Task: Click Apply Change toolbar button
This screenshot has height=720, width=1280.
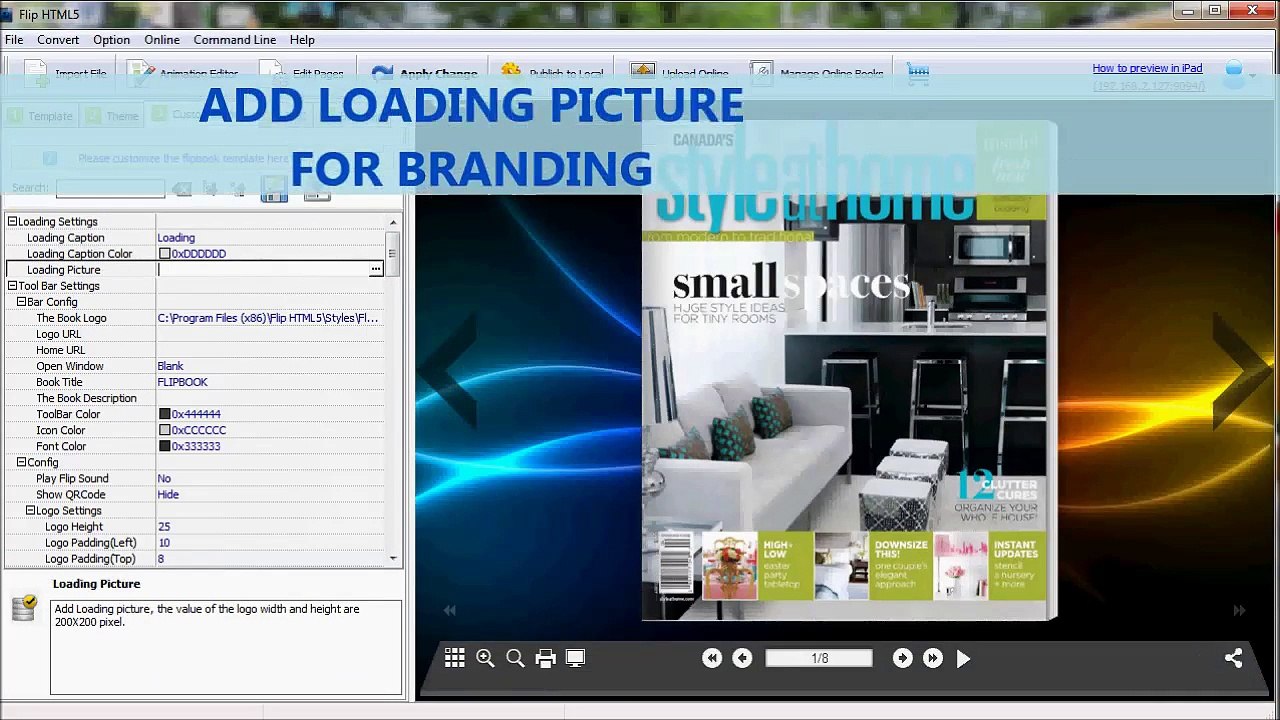Action: 424,72
